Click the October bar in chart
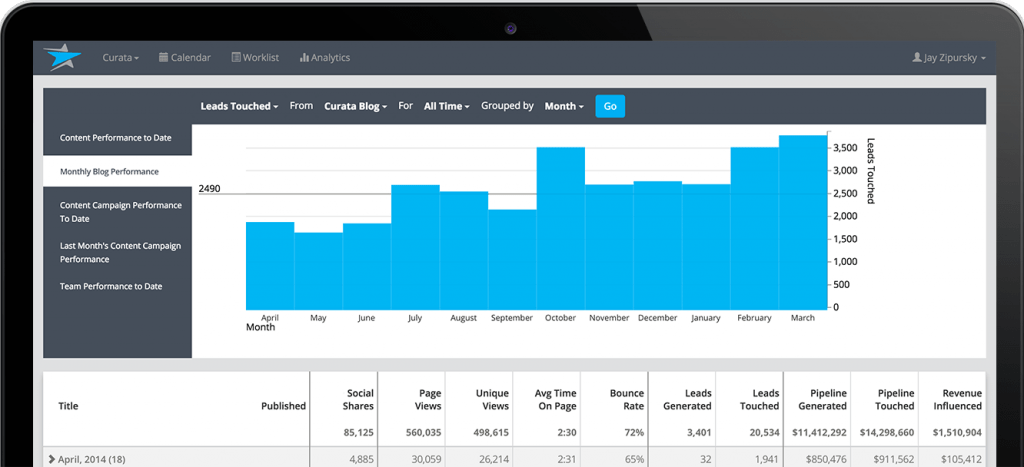This screenshot has width=1024, height=467. (x=560, y=228)
